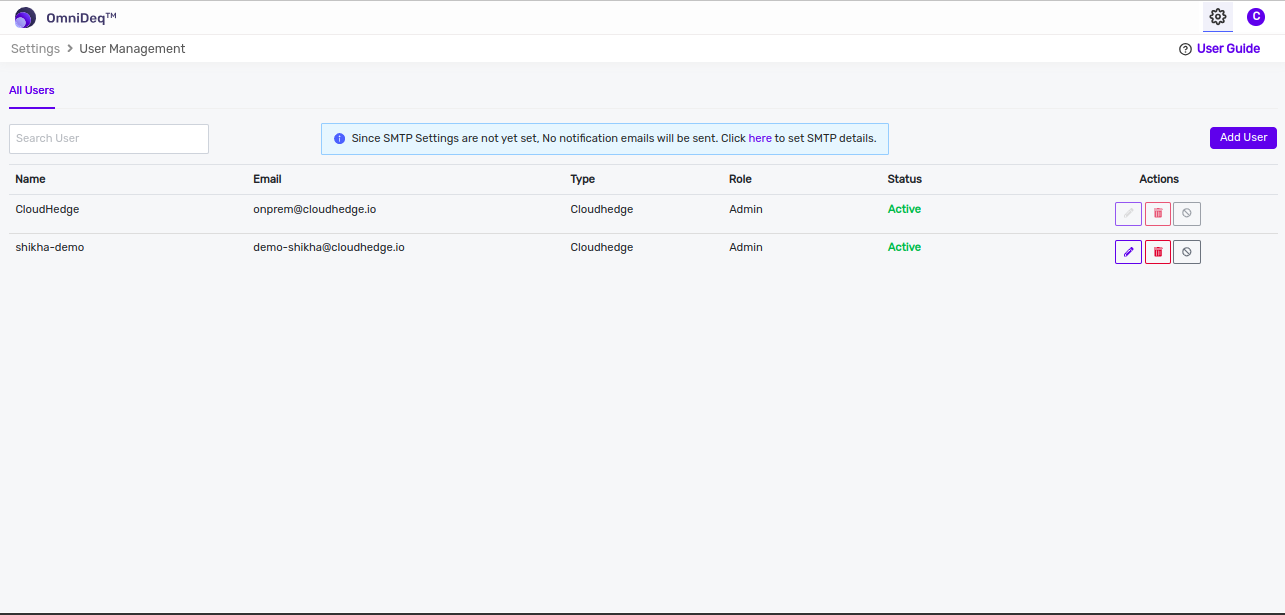The height and width of the screenshot is (615, 1285).
Task: Click the Email column header
Action: (x=267, y=180)
